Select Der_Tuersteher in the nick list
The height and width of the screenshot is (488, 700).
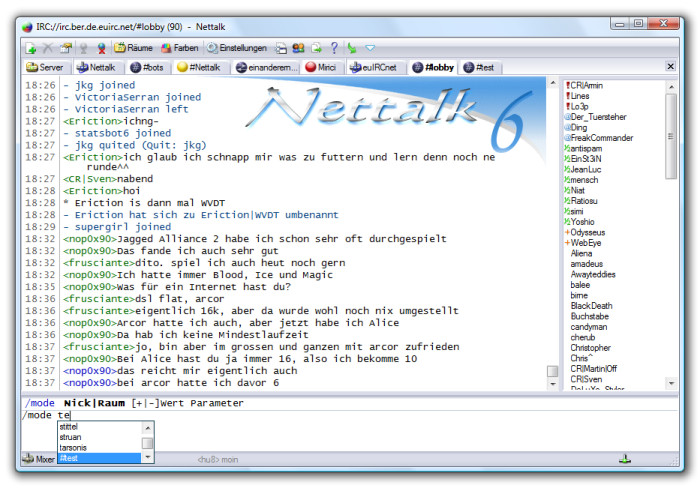[x=596, y=117]
